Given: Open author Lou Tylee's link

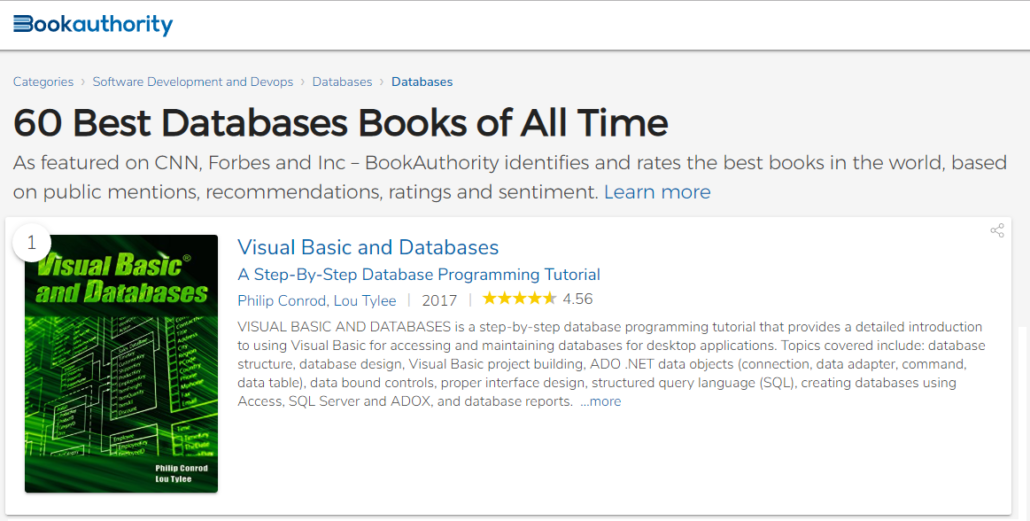Looking at the screenshot, I should (x=365, y=301).
